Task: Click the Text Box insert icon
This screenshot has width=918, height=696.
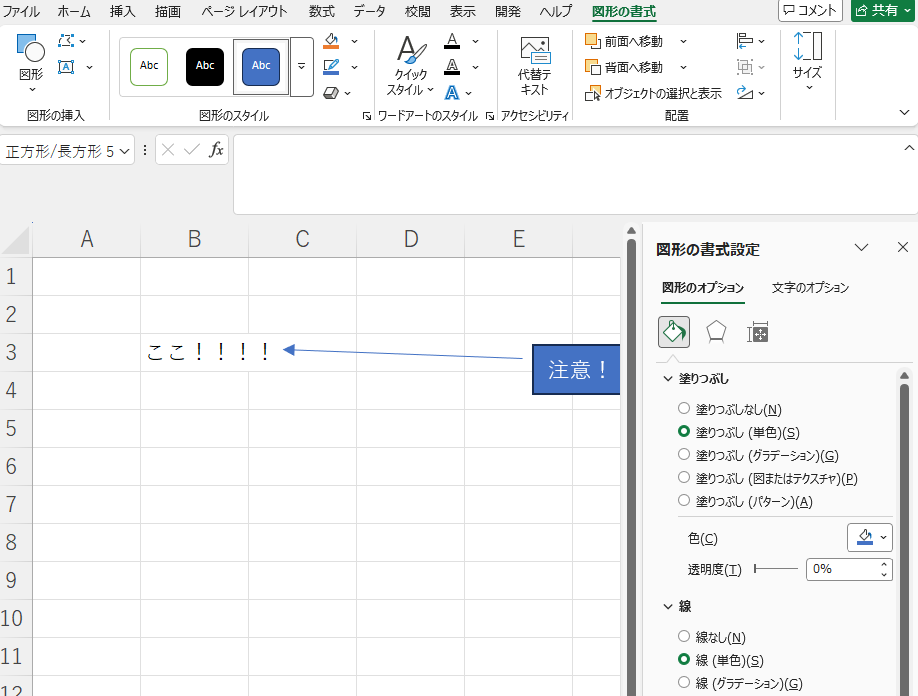Action: pyautogui.click(x=66, y=67)
